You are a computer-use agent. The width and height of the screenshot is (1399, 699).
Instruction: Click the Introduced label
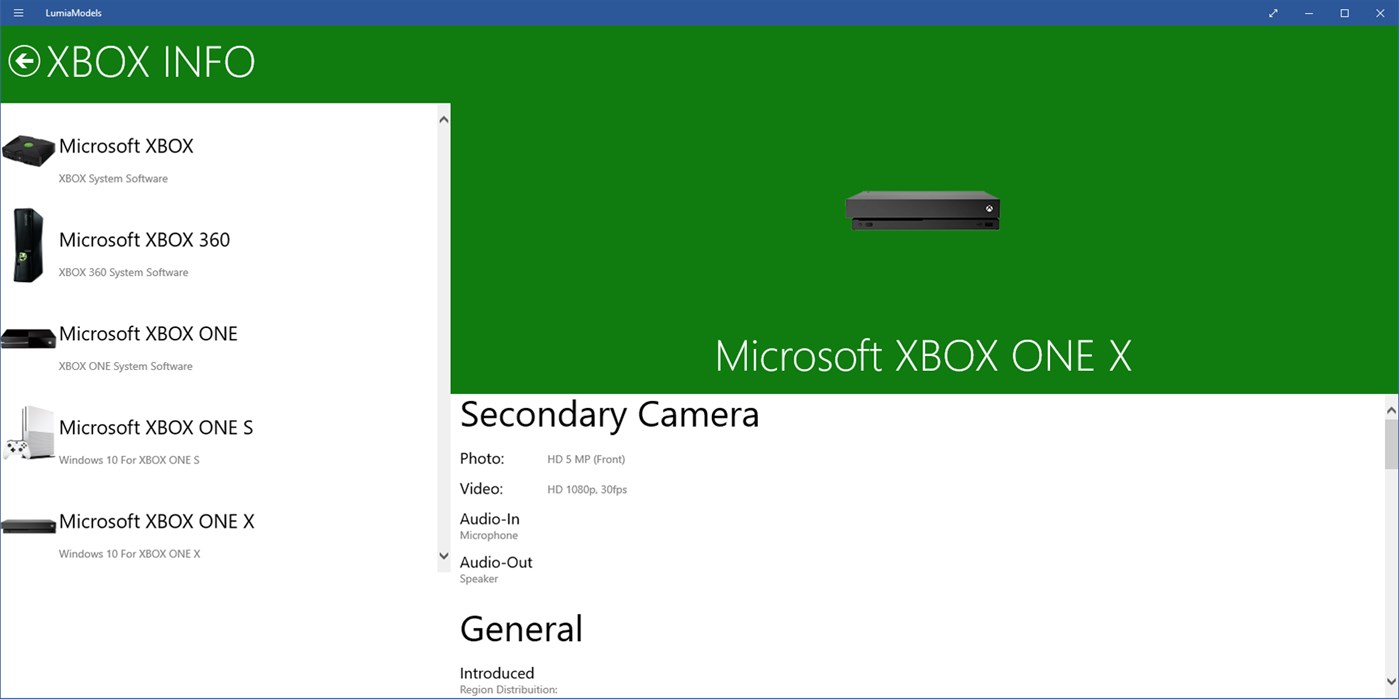pyautogui.click(x=497, y=673)
